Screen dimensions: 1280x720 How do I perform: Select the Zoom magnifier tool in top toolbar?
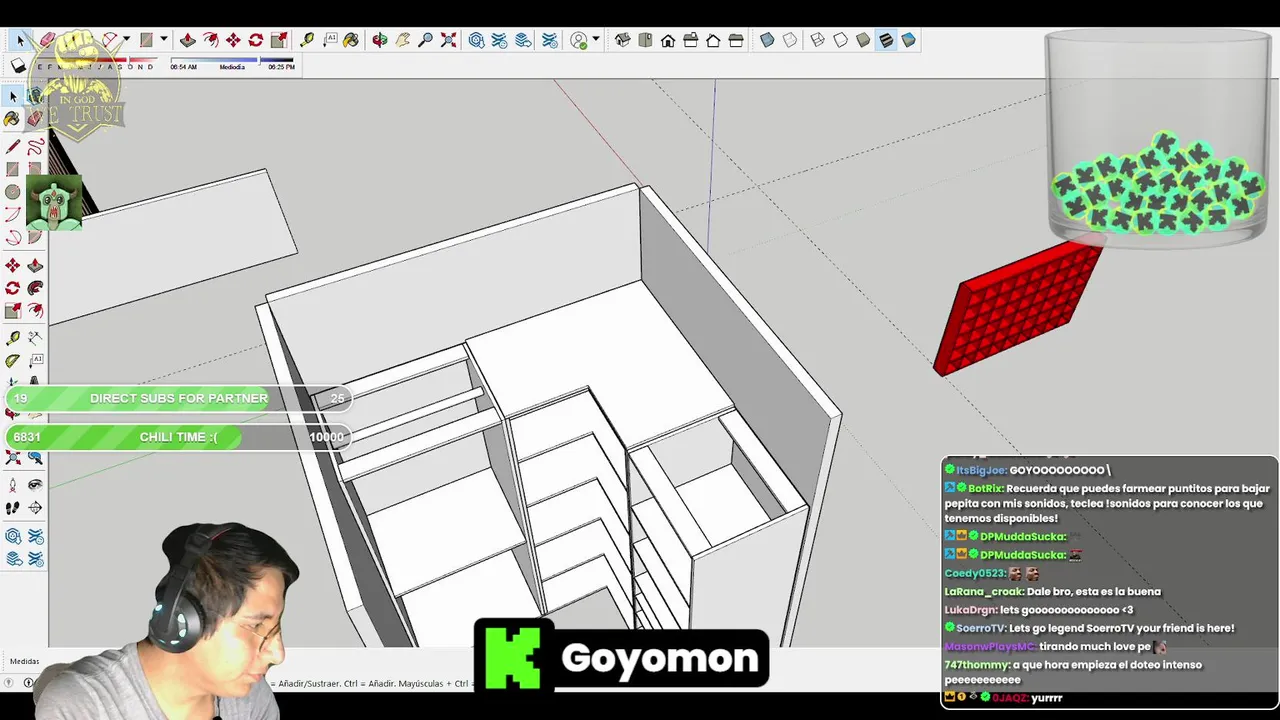[x=425, y=40]
